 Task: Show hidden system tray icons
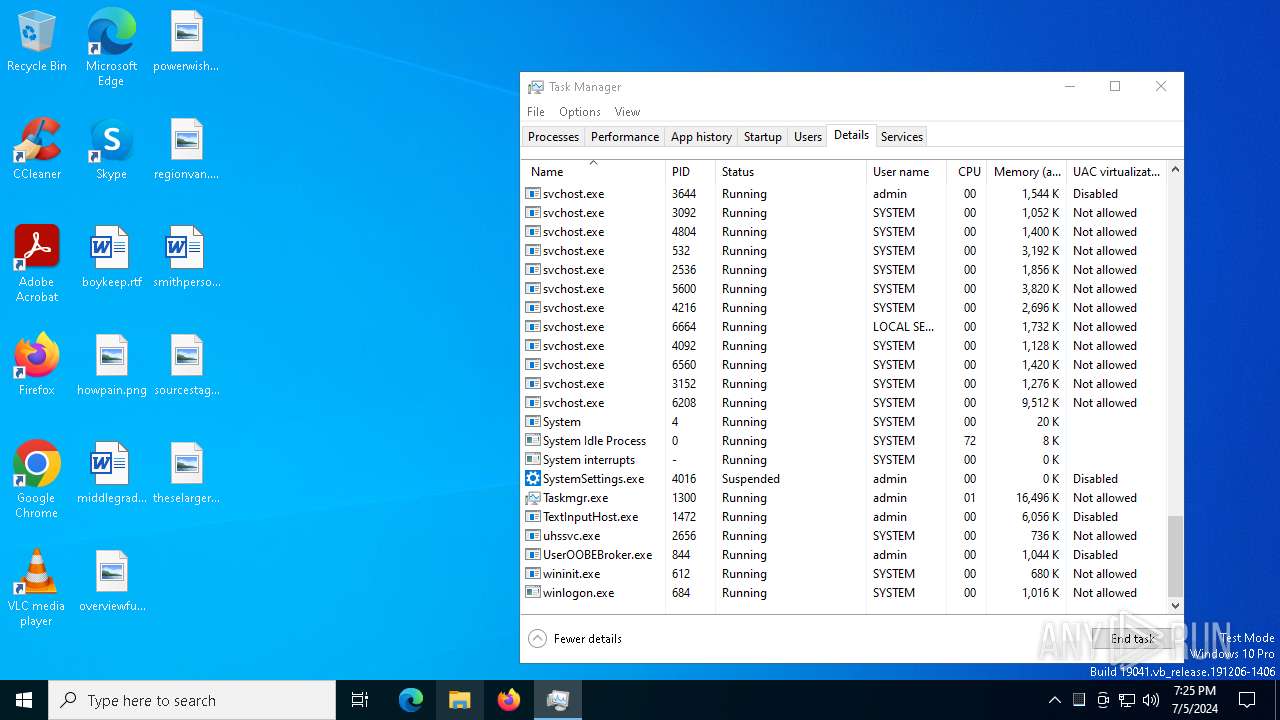pos(1054,700)
